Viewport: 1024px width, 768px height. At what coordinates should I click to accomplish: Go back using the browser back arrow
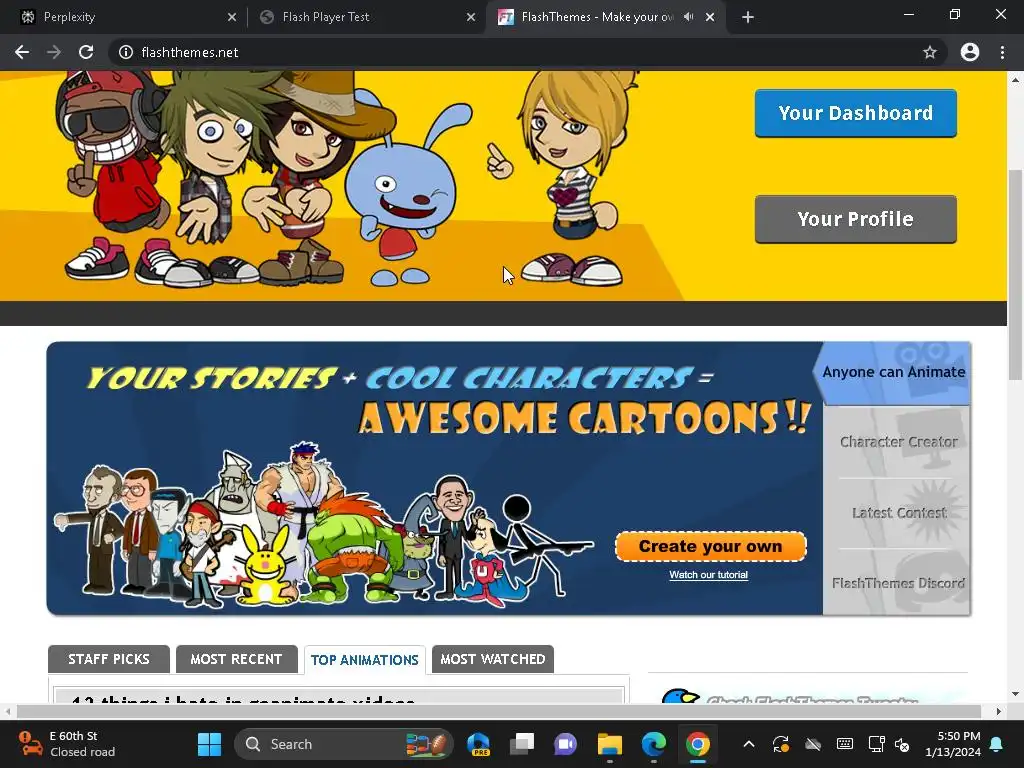pos(22,52)
